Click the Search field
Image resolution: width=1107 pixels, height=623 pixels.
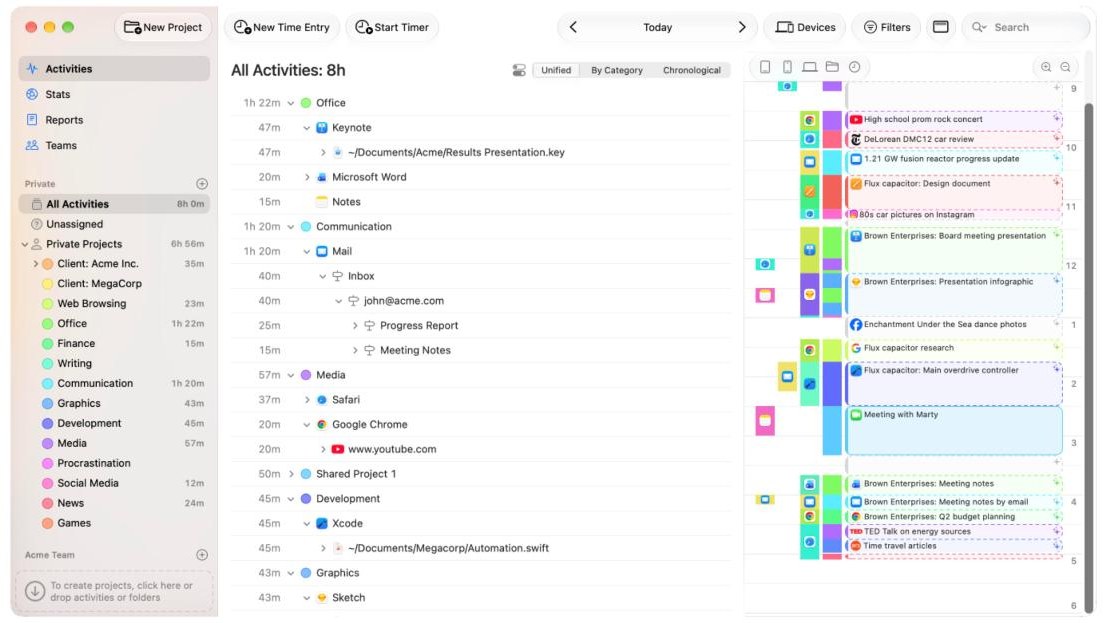click(1025, 27)
